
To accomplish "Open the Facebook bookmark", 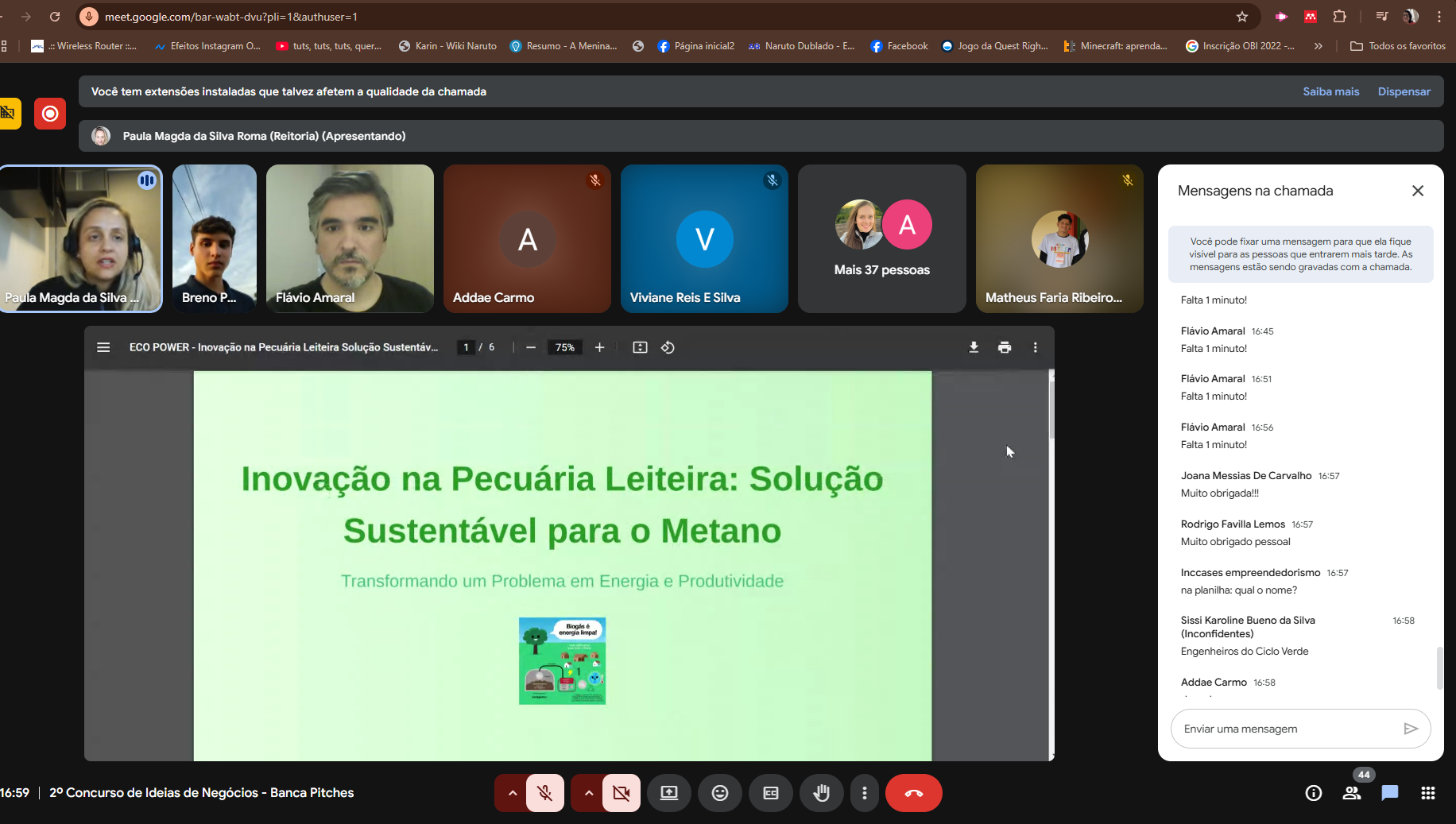I will coord(900,46).
